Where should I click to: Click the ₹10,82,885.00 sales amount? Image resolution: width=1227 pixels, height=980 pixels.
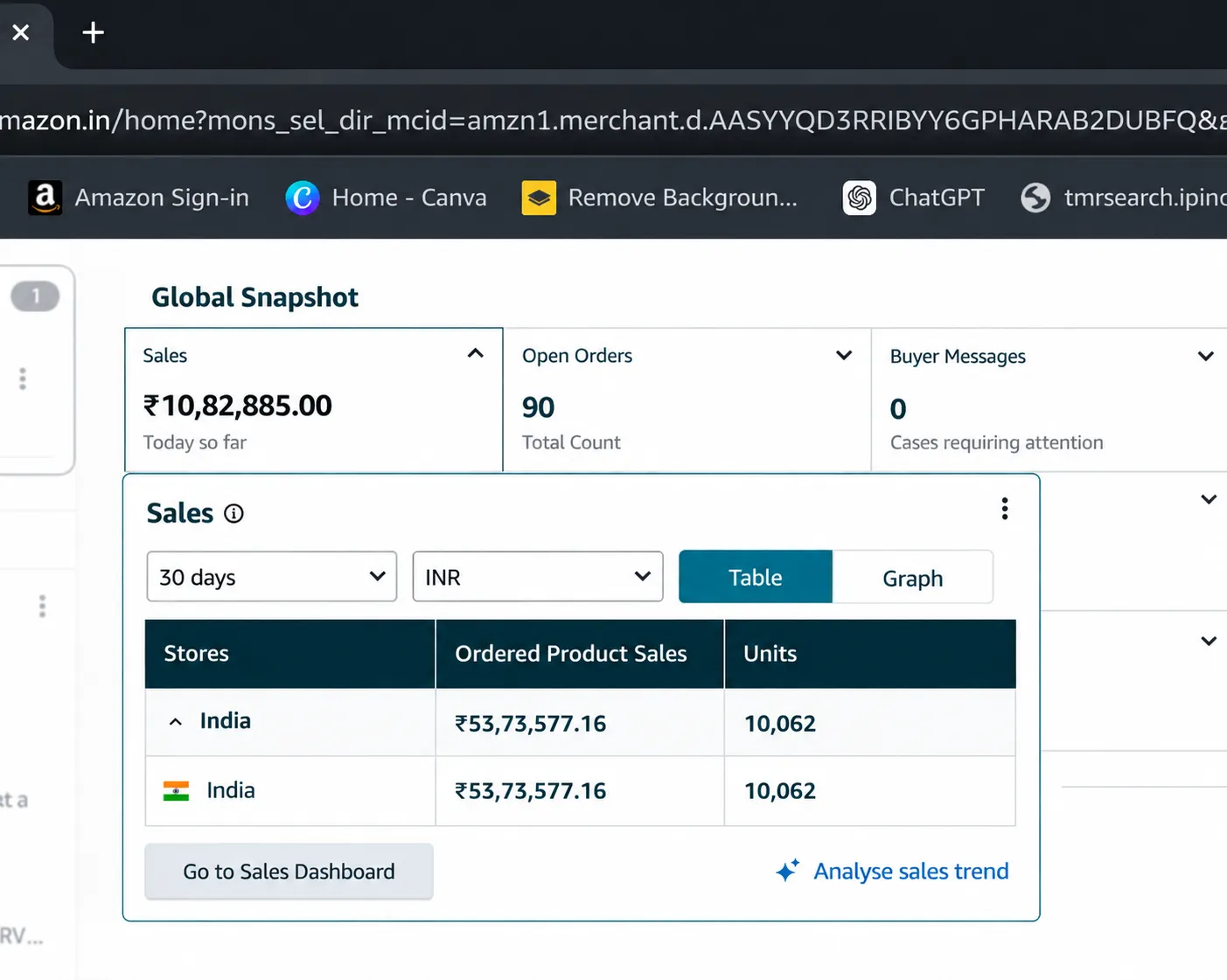tap(238, 406)
